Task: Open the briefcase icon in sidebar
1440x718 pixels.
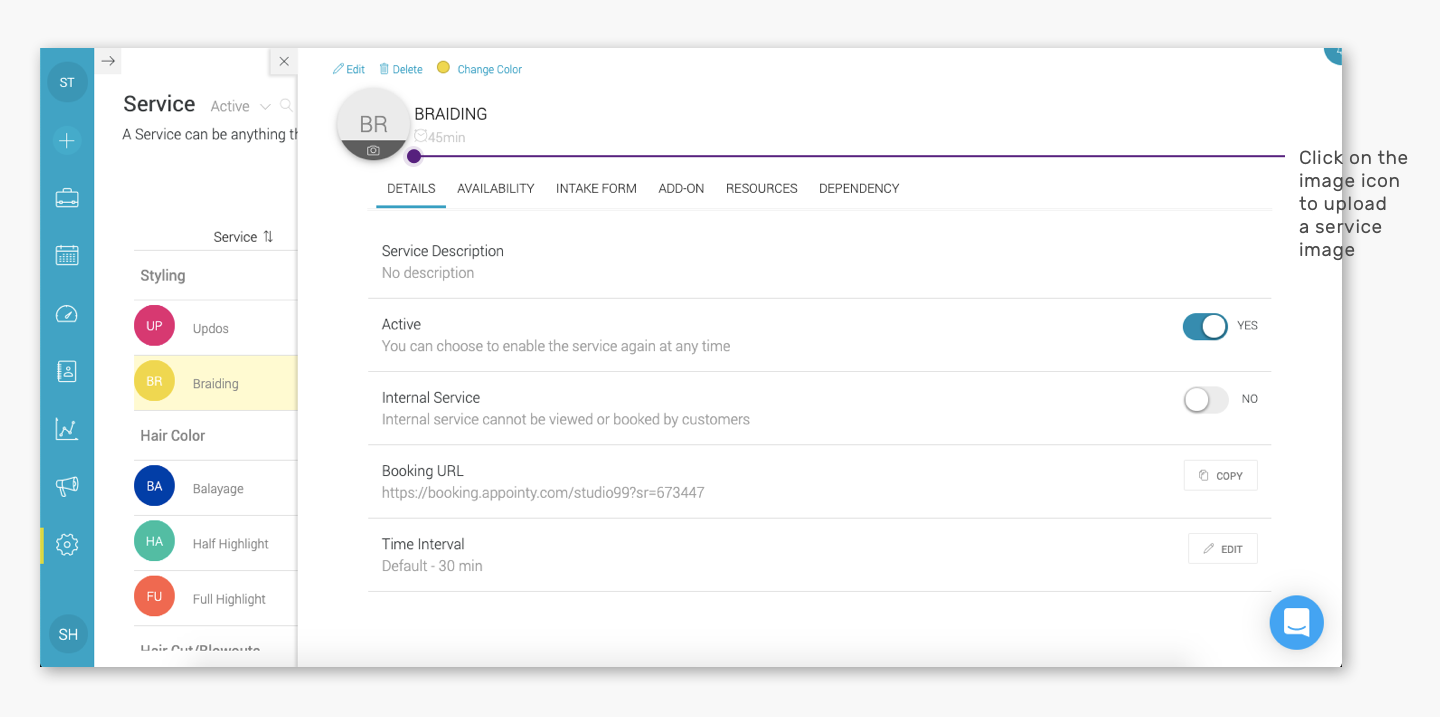Action: coord(67,198)
